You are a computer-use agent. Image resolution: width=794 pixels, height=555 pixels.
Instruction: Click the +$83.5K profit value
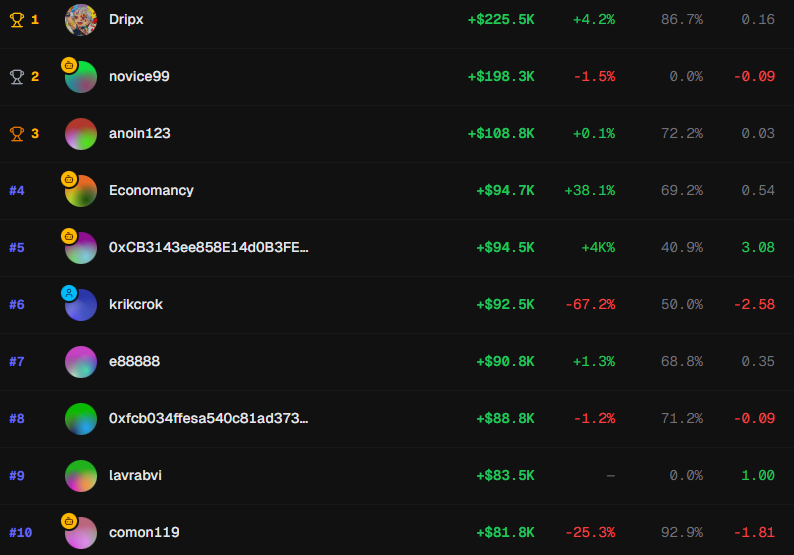click(505, 475)
